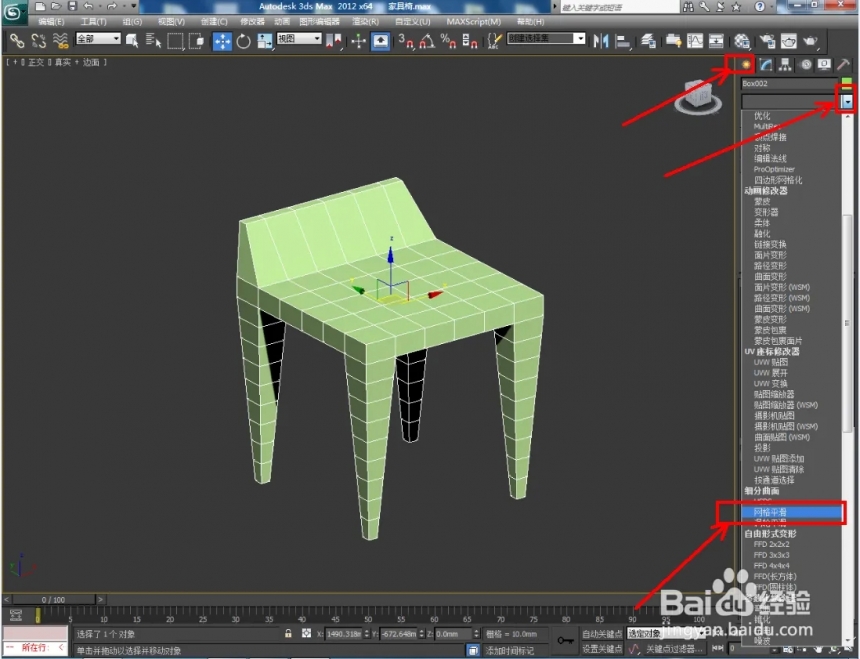Select UVW 展开 modifier in list
Image resolution: width=860 pixels, height=659 pixels.
pyautogui.click(x=771, y=373)
